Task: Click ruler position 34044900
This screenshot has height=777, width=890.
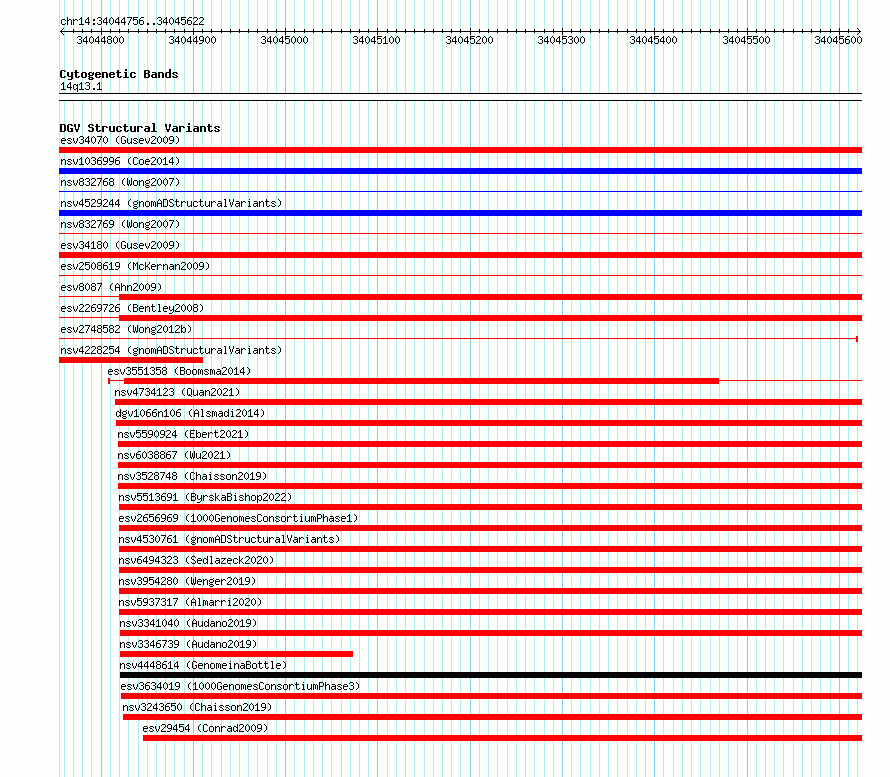Action: point(192,40)
